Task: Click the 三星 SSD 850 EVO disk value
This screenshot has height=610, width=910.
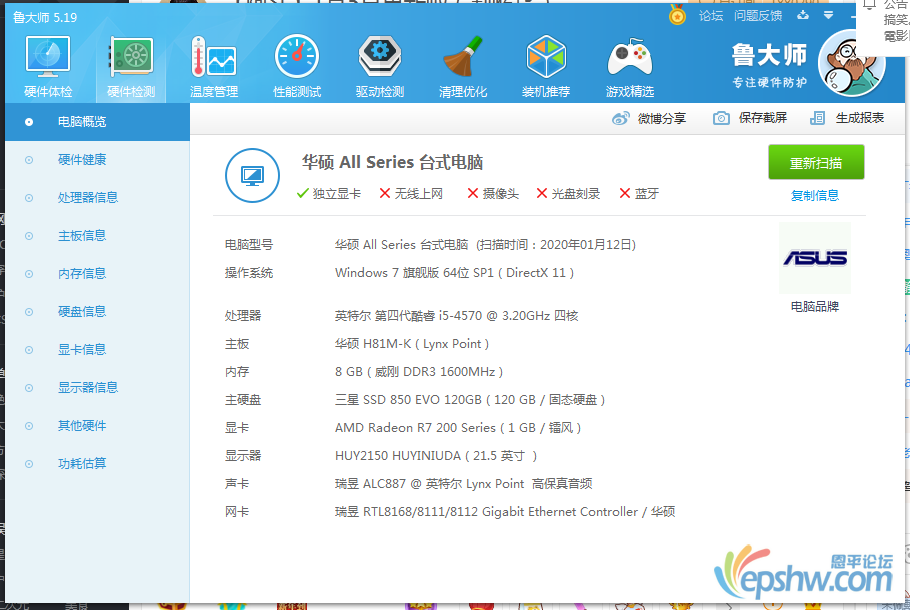Action: (470, 400)
